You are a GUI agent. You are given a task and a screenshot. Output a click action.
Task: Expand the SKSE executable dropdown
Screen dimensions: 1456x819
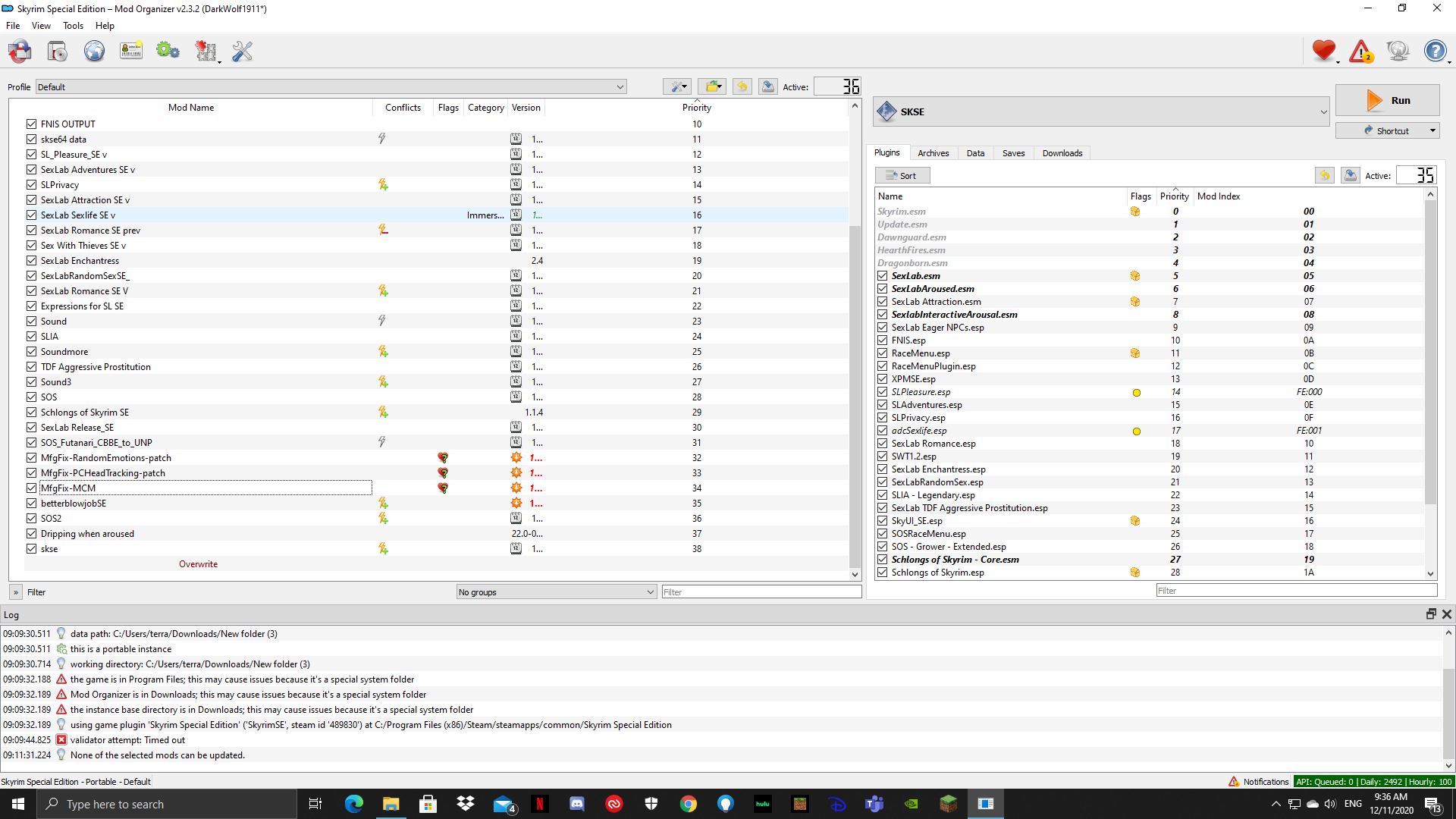tap(1102, 111)
